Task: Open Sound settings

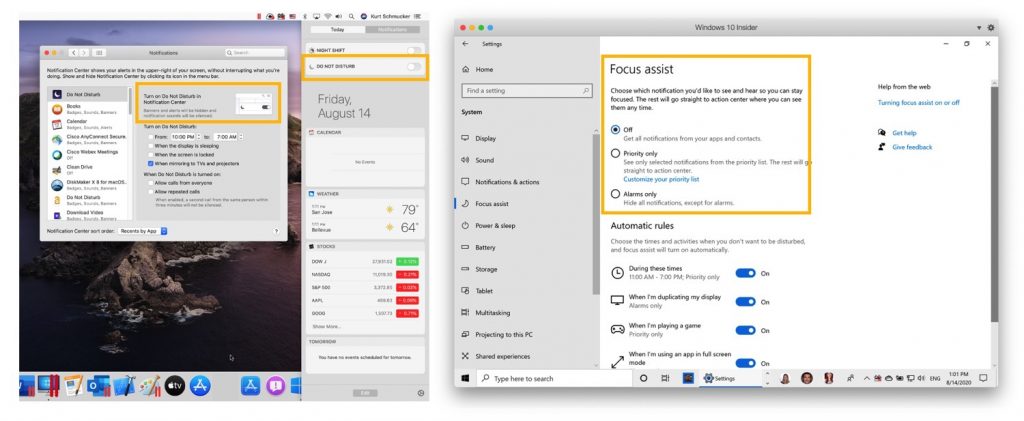Action: pyautogui.click(x=485, y=160)
